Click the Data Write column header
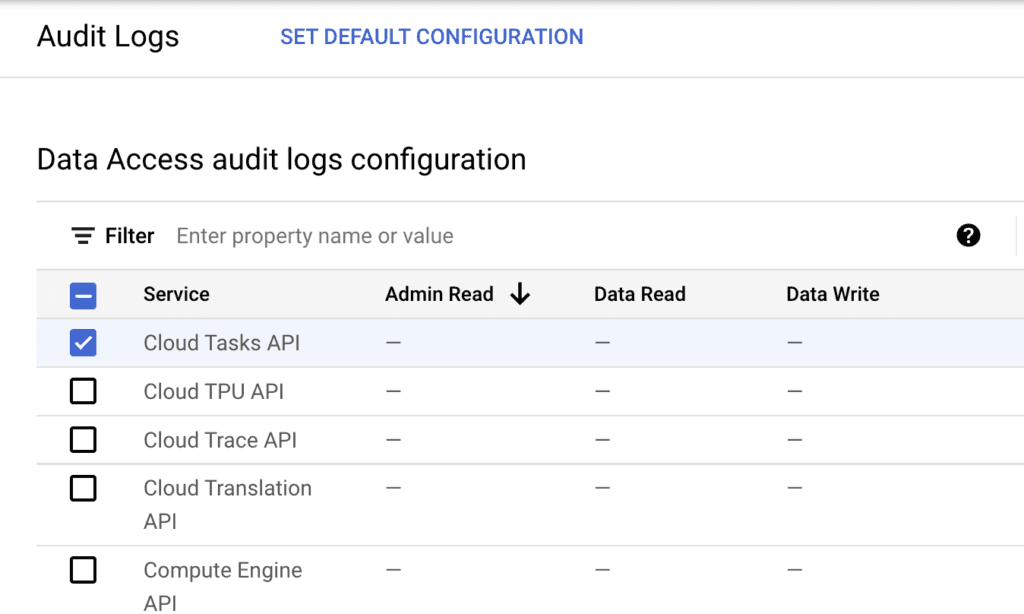1024x614 pixels. [x=832, y=294]
